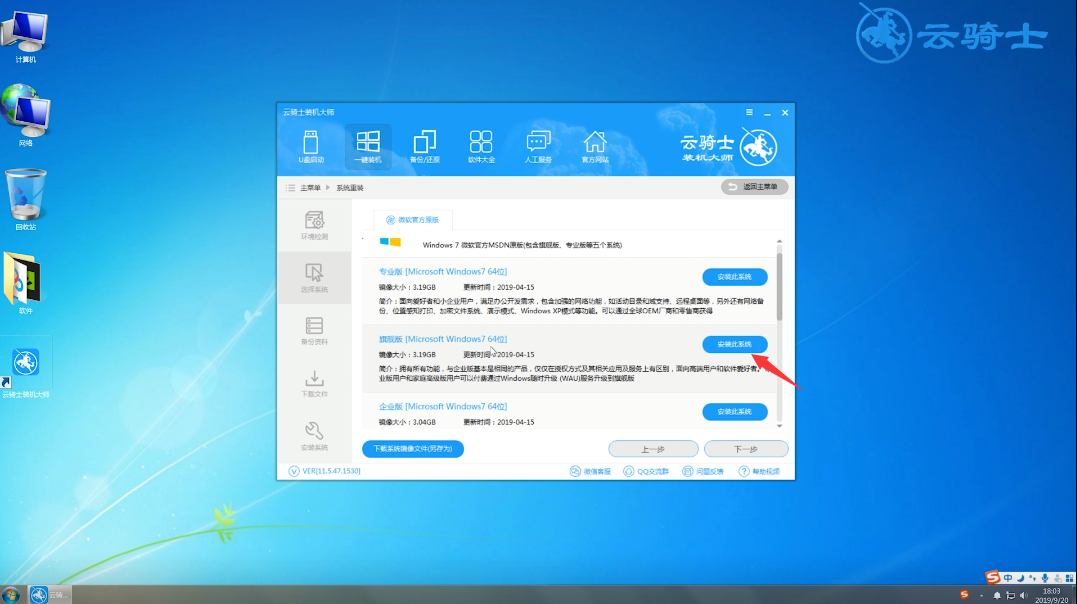1077x604 pixels.
Task: Open the U盘启动 (USB boot) tool
Action: click(x=310, y=146)
